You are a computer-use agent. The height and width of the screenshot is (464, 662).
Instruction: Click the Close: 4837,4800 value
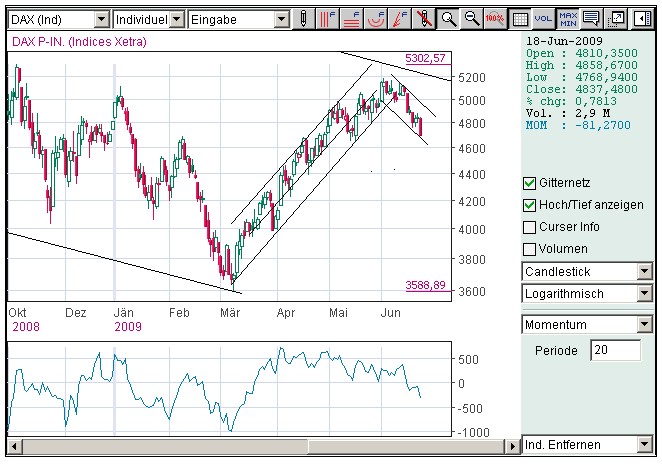pos(581,89)
